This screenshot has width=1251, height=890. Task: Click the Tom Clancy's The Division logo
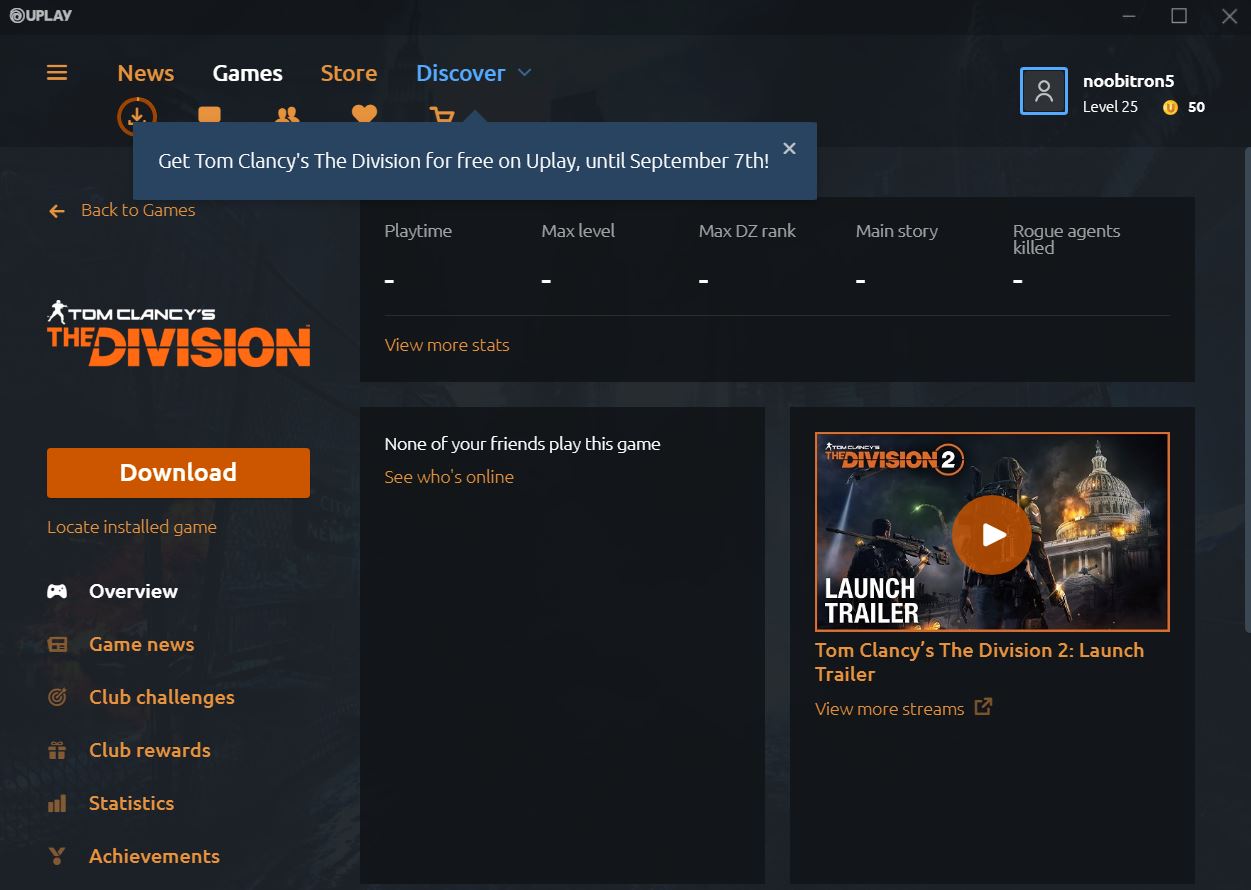pyautogui.click(x=178, y=333)
